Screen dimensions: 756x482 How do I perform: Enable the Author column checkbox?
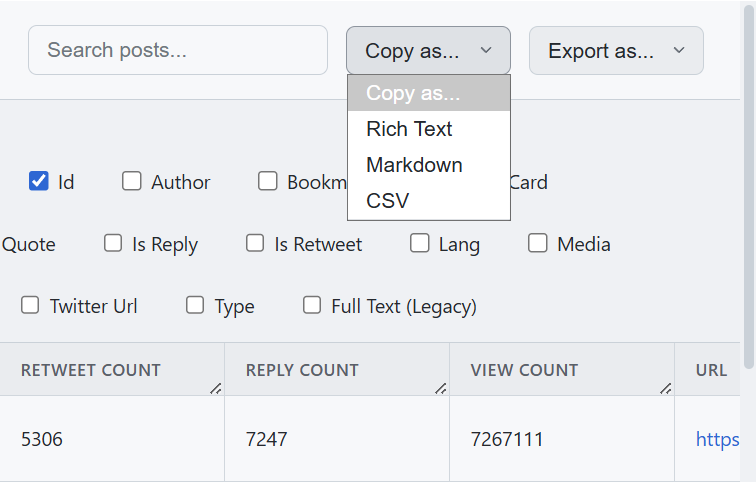pos(132,182)
